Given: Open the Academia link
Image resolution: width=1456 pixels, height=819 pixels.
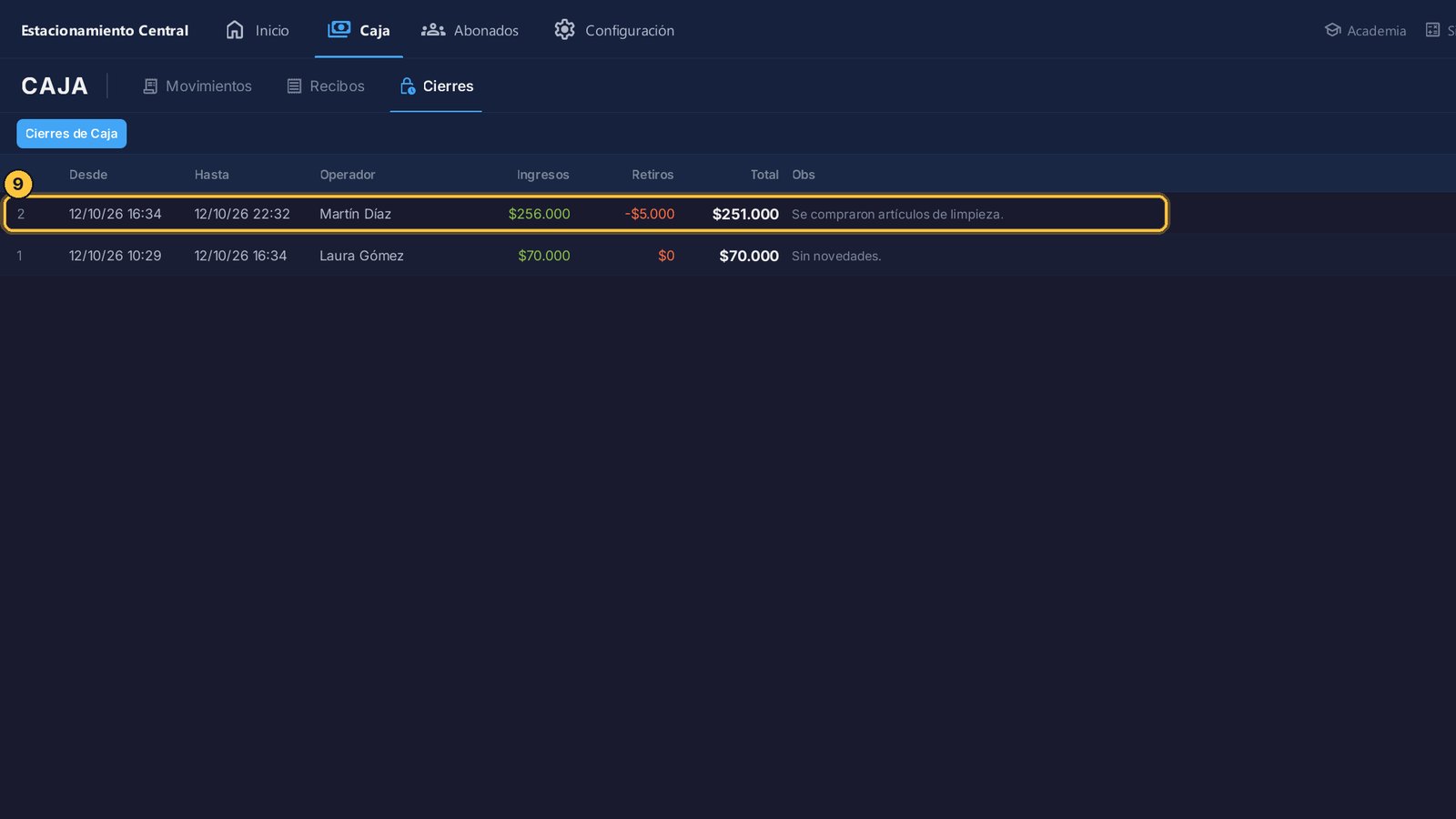Looking at the screenshot, I should [x=1365, y=30].
